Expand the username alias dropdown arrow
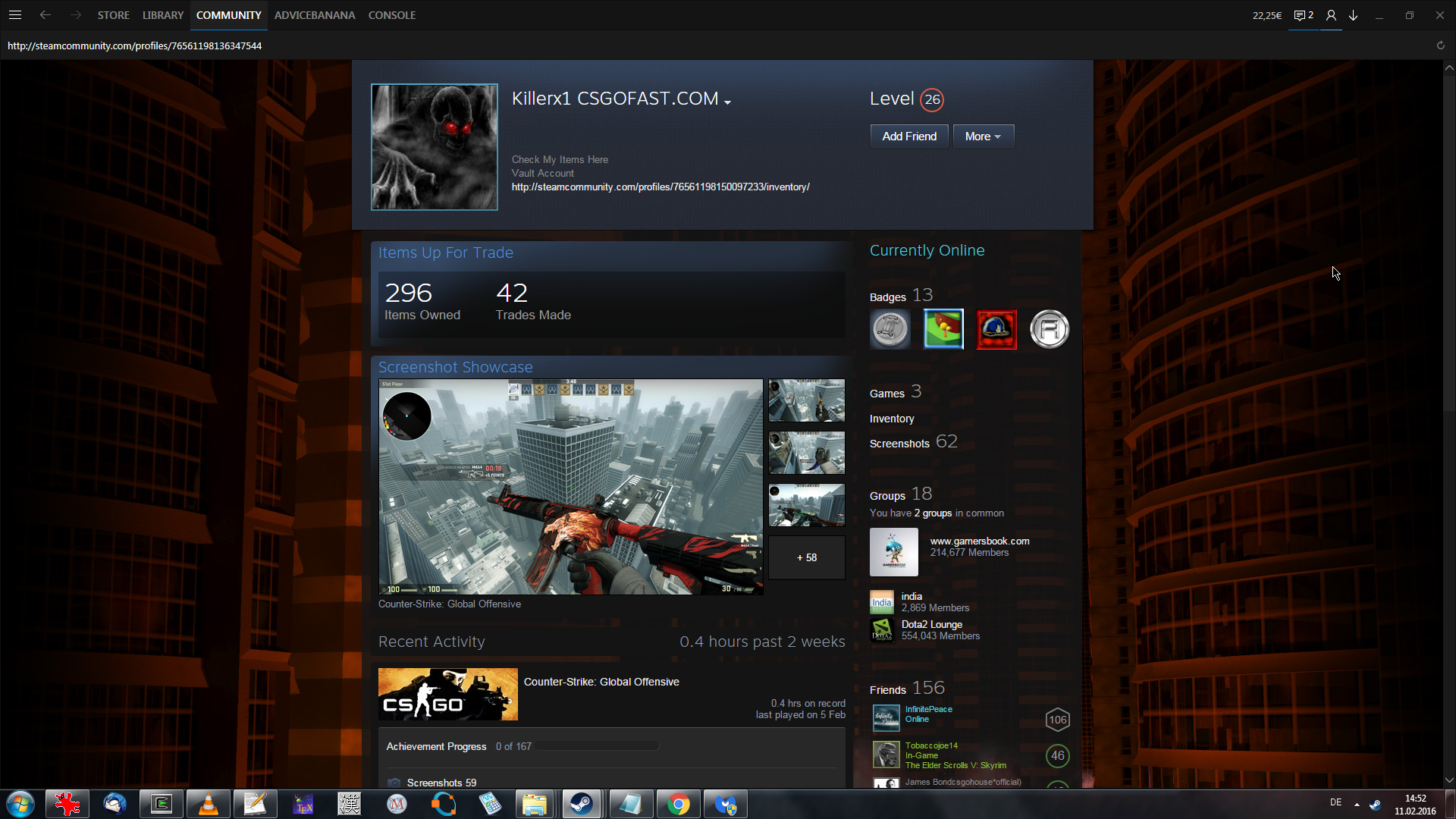The width and height of the screenshot is (1456, 819). [728, 102]
